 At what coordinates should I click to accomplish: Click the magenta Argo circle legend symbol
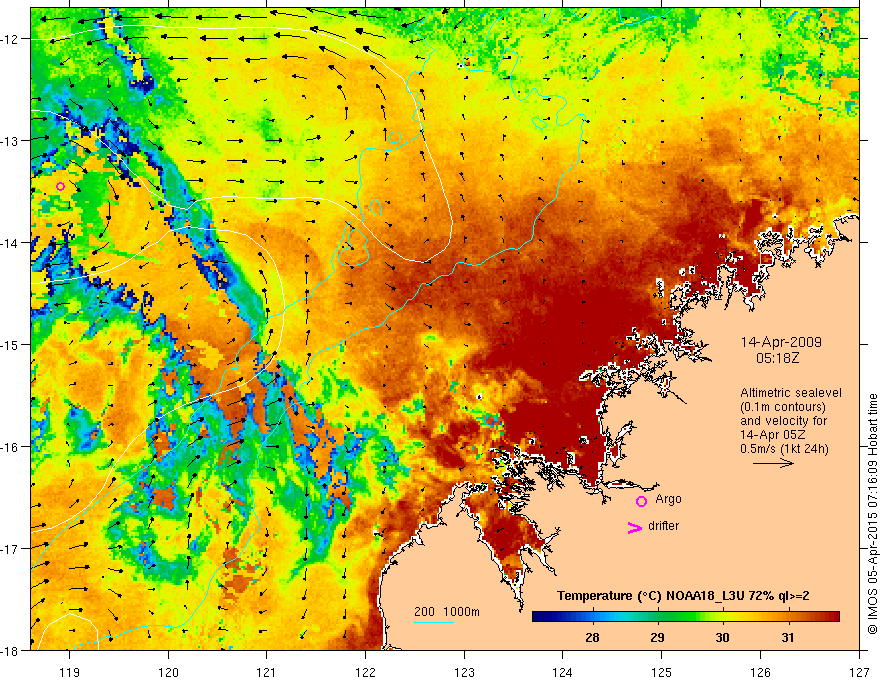641,501
